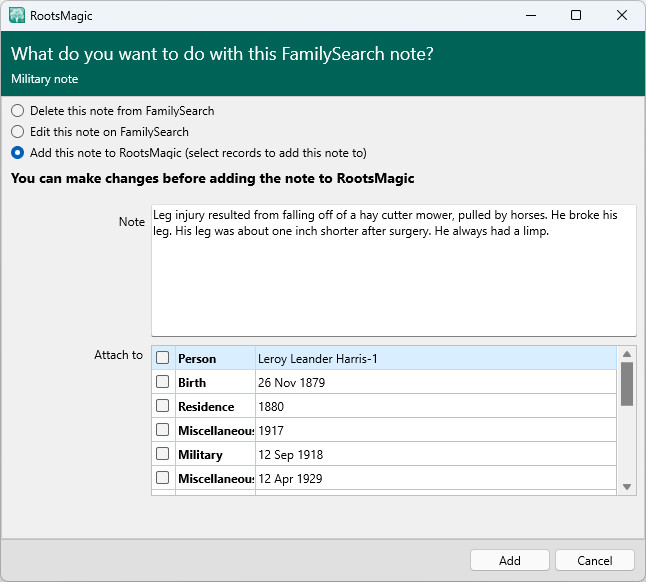This screenshot has width=646, height=582.
Task: Check the Person row checkbox
Action: pos(163,358)
